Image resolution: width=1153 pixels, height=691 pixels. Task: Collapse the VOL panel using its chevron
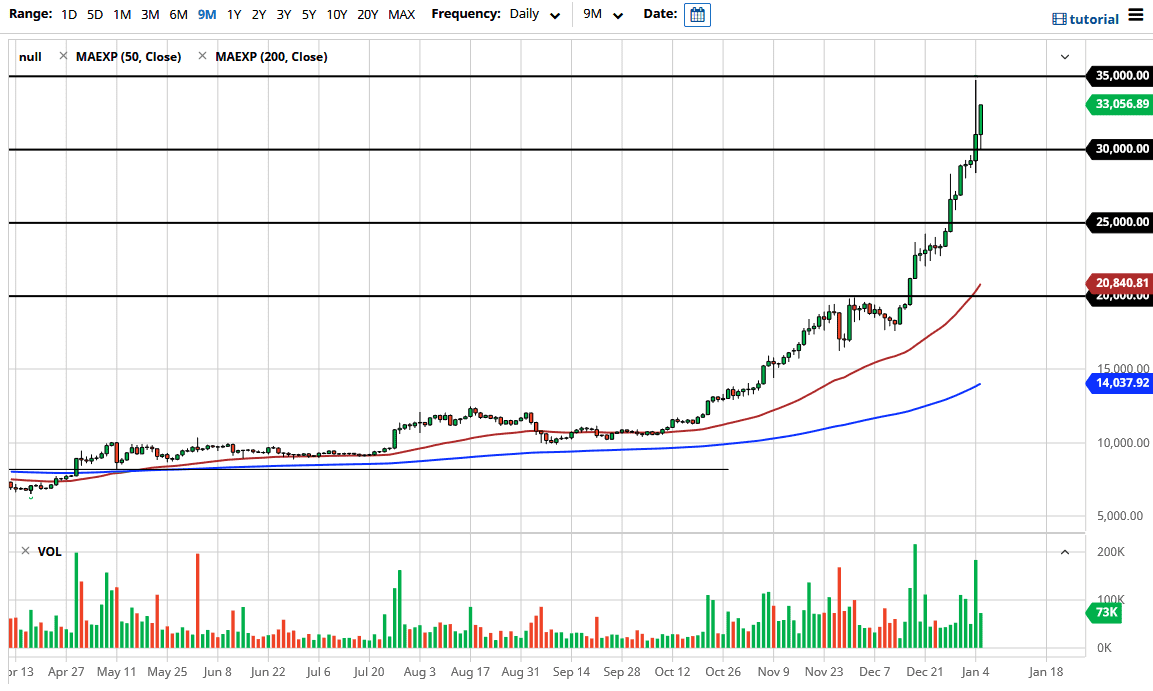[1065, 551]
